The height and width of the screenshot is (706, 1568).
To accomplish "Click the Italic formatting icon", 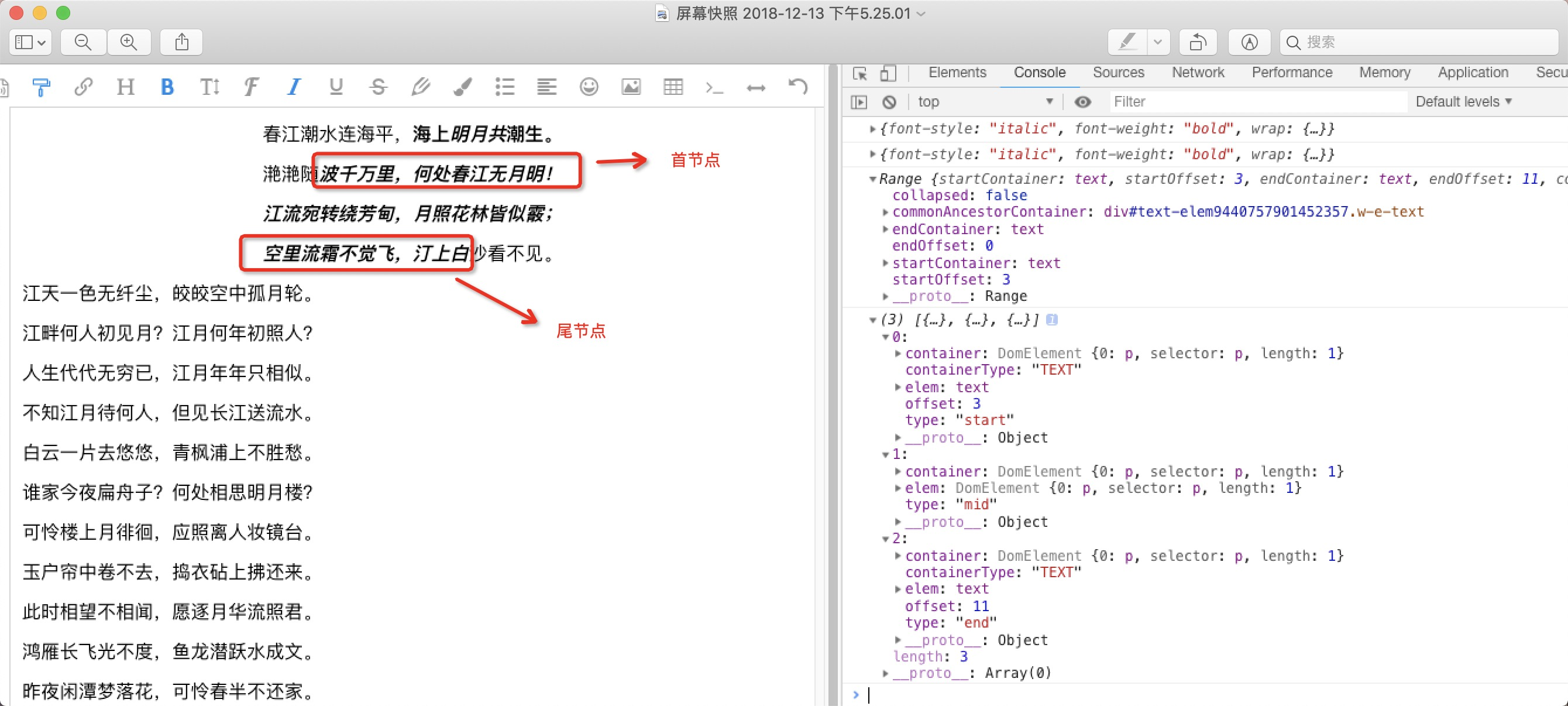I will (294, 87).
